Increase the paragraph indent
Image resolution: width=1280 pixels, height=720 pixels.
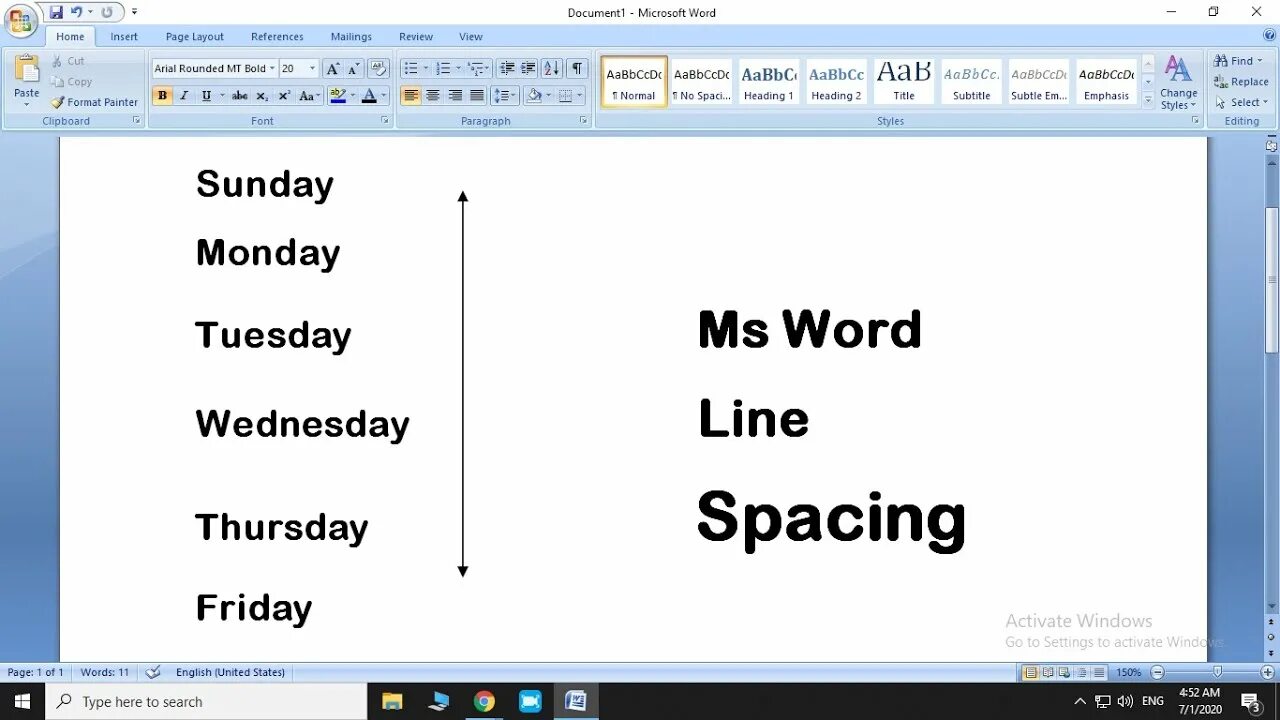pyautogui.click(x=528, y=68)
